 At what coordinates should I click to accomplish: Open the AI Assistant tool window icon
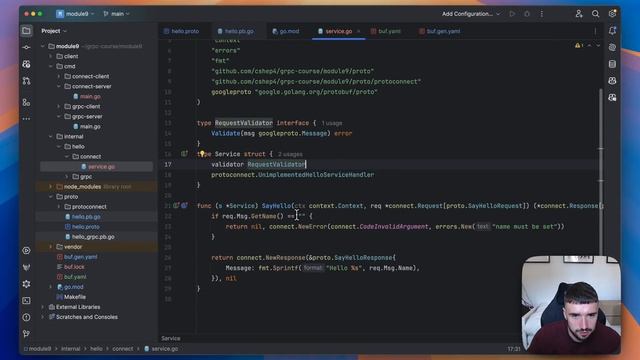click(612, 47)
